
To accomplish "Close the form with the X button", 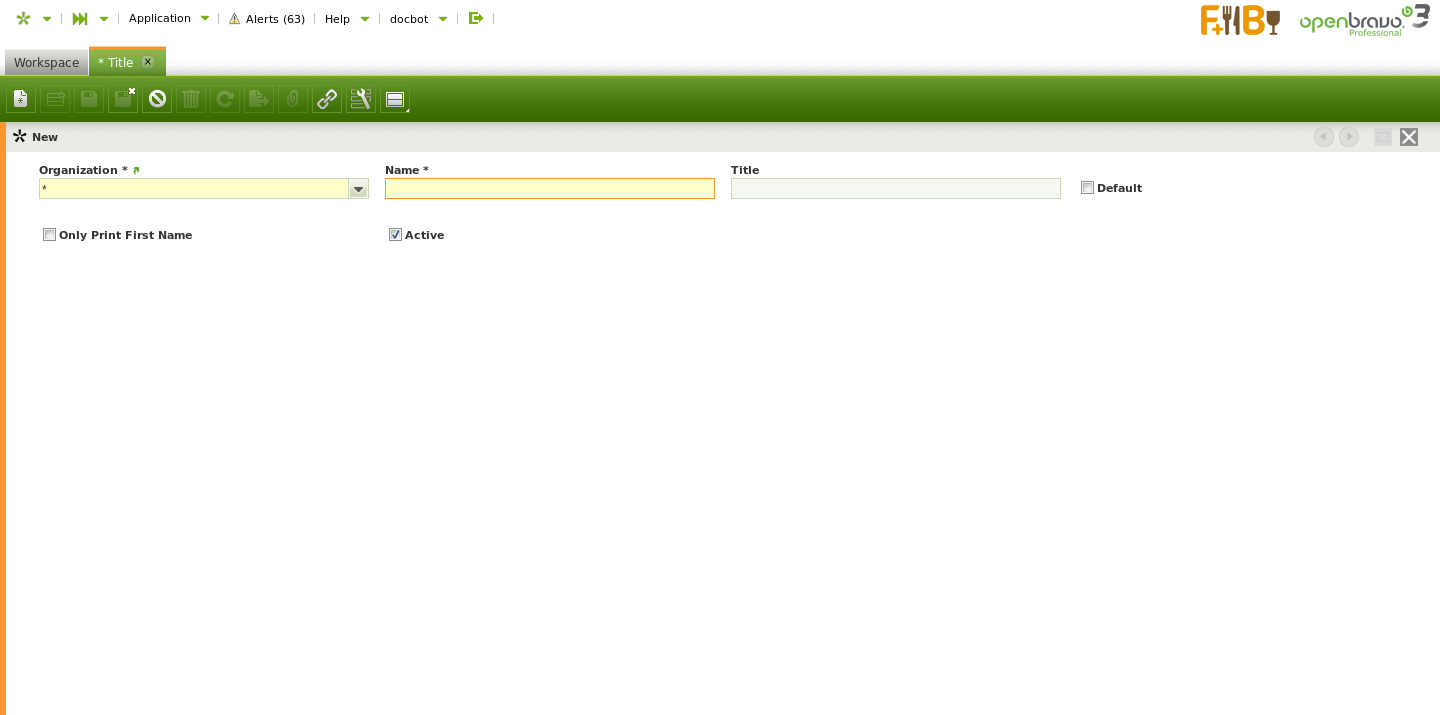I will [x=1409, y=137].
